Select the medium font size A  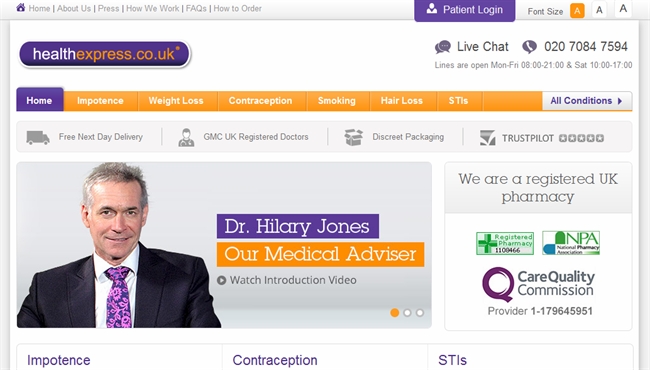tap(599, 10)
